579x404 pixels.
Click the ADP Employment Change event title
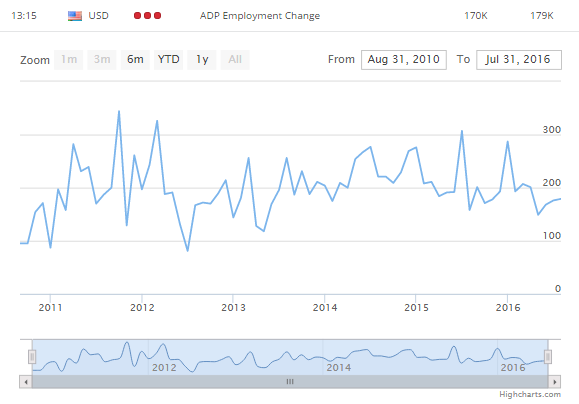[260, 16]
